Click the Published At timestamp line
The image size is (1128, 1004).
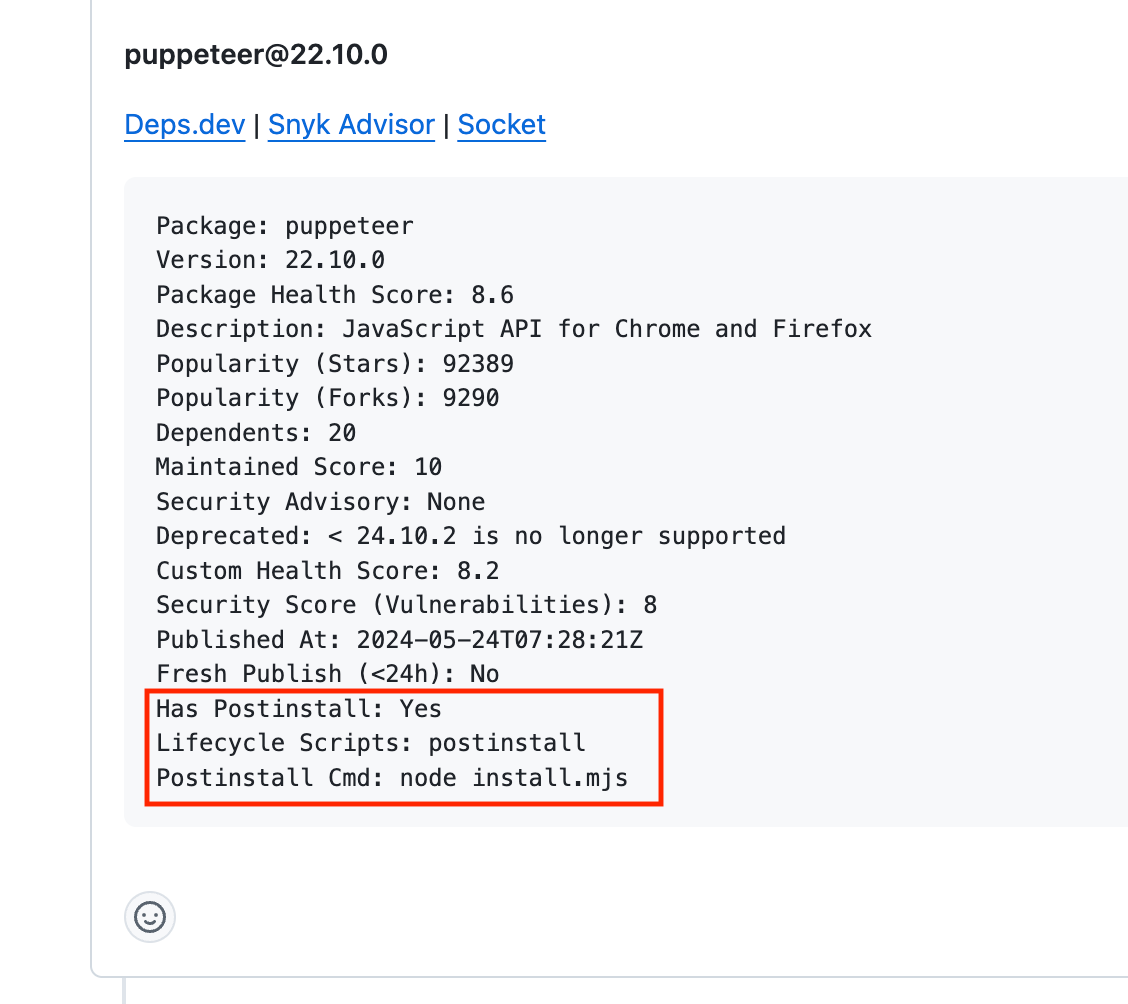pos(406,639)
